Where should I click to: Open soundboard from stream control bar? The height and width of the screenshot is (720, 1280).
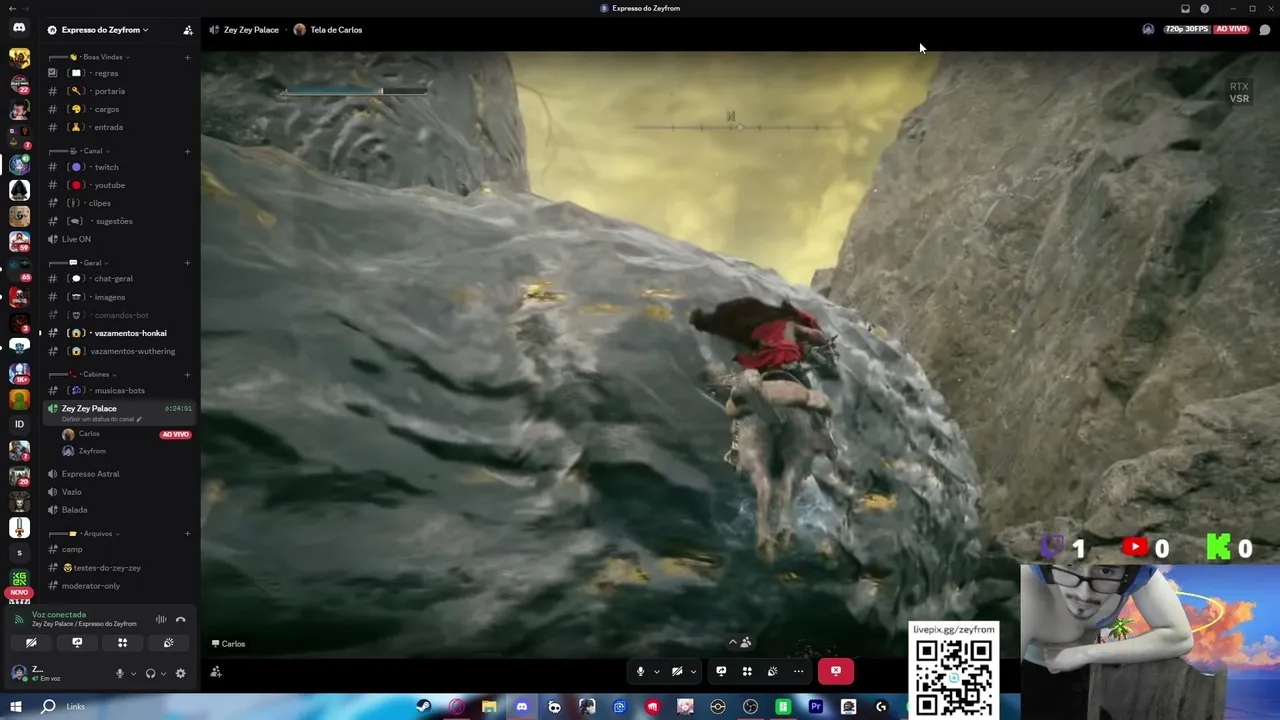coord(772,671)
